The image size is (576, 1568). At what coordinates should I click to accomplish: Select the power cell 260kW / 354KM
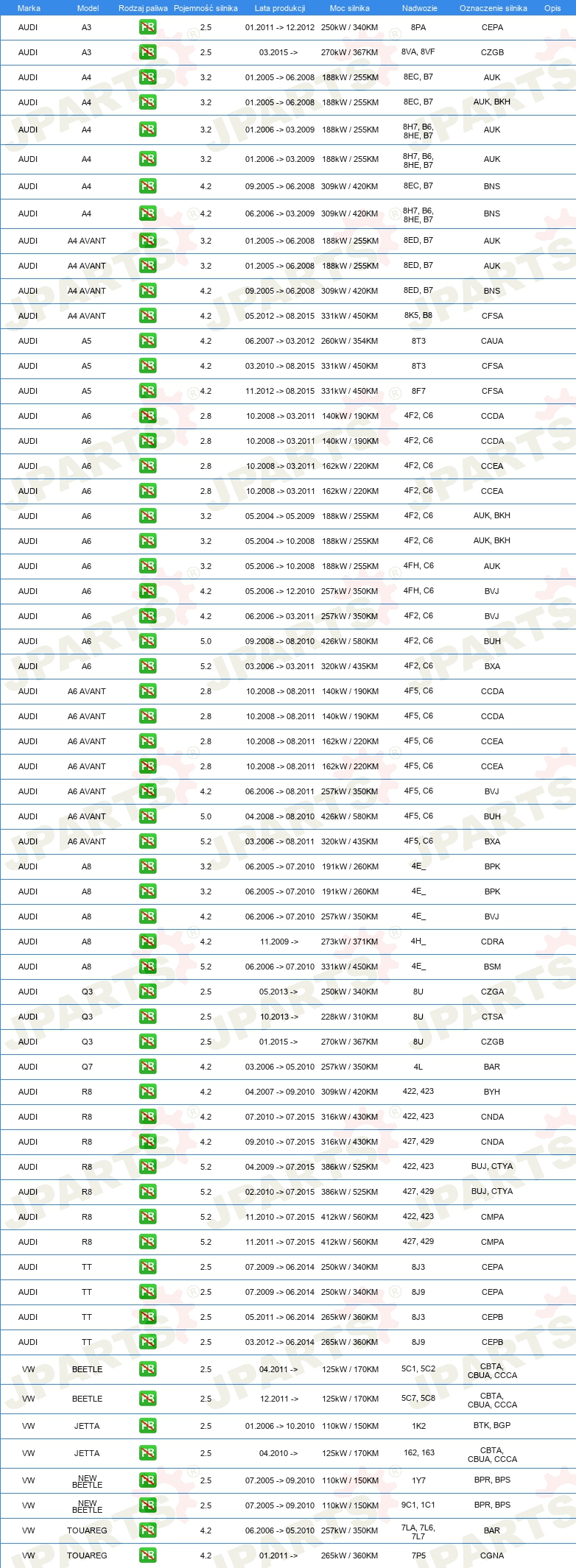point(350,341)
